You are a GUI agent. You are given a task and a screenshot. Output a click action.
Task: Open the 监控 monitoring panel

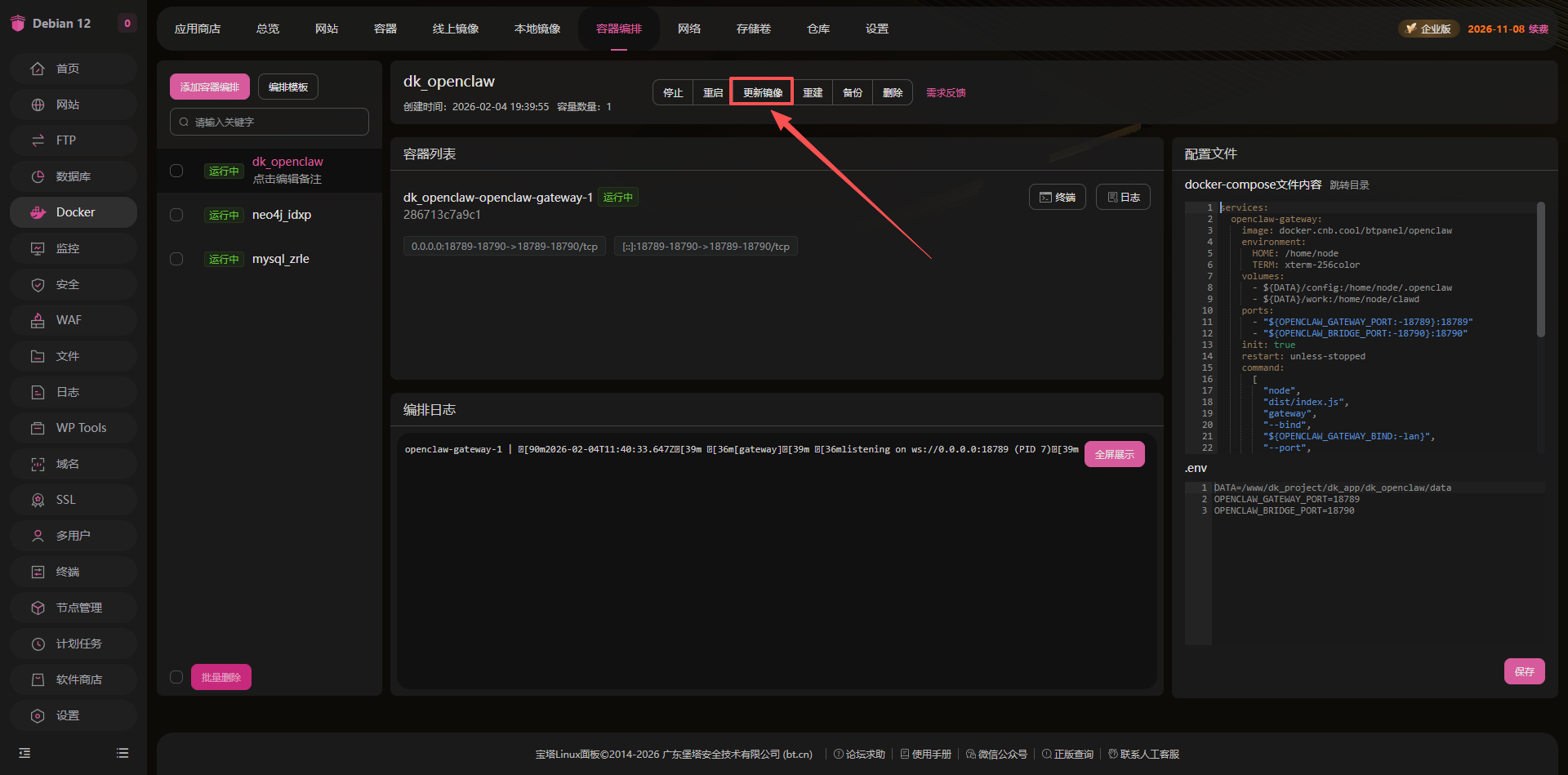coord(73,247)
